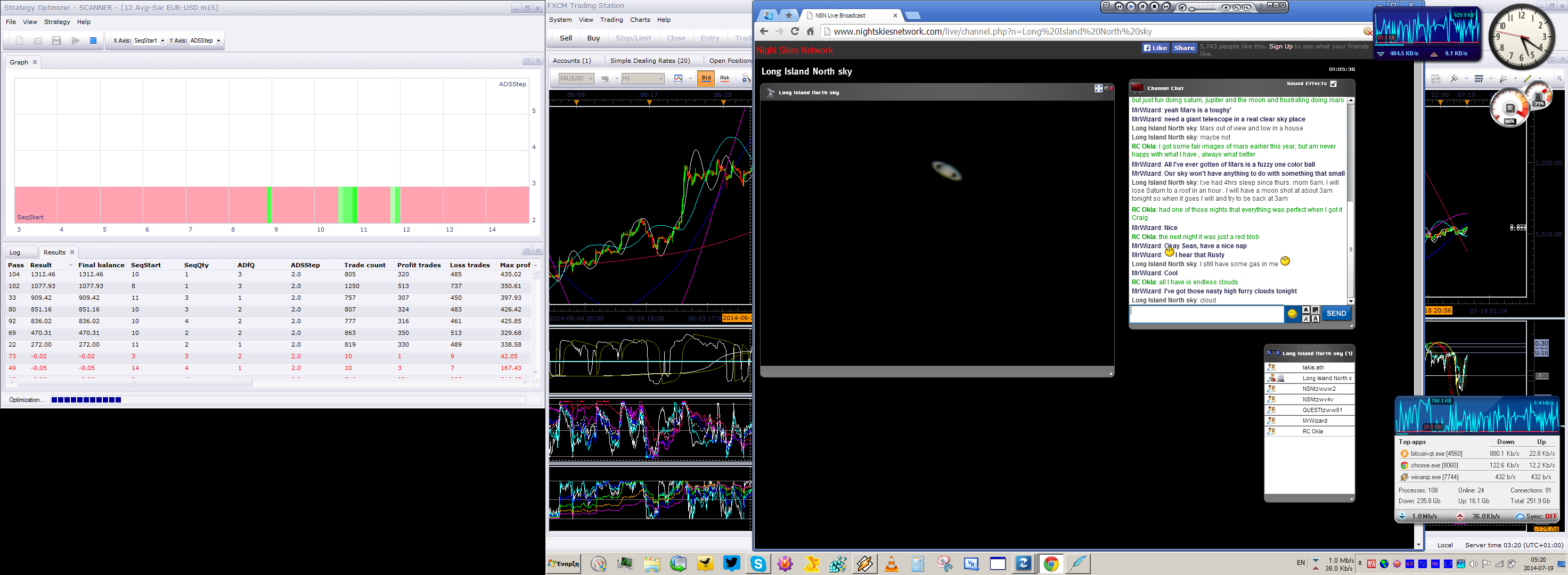Open the Y Axis ADSStep dropdown

[206, 41]
